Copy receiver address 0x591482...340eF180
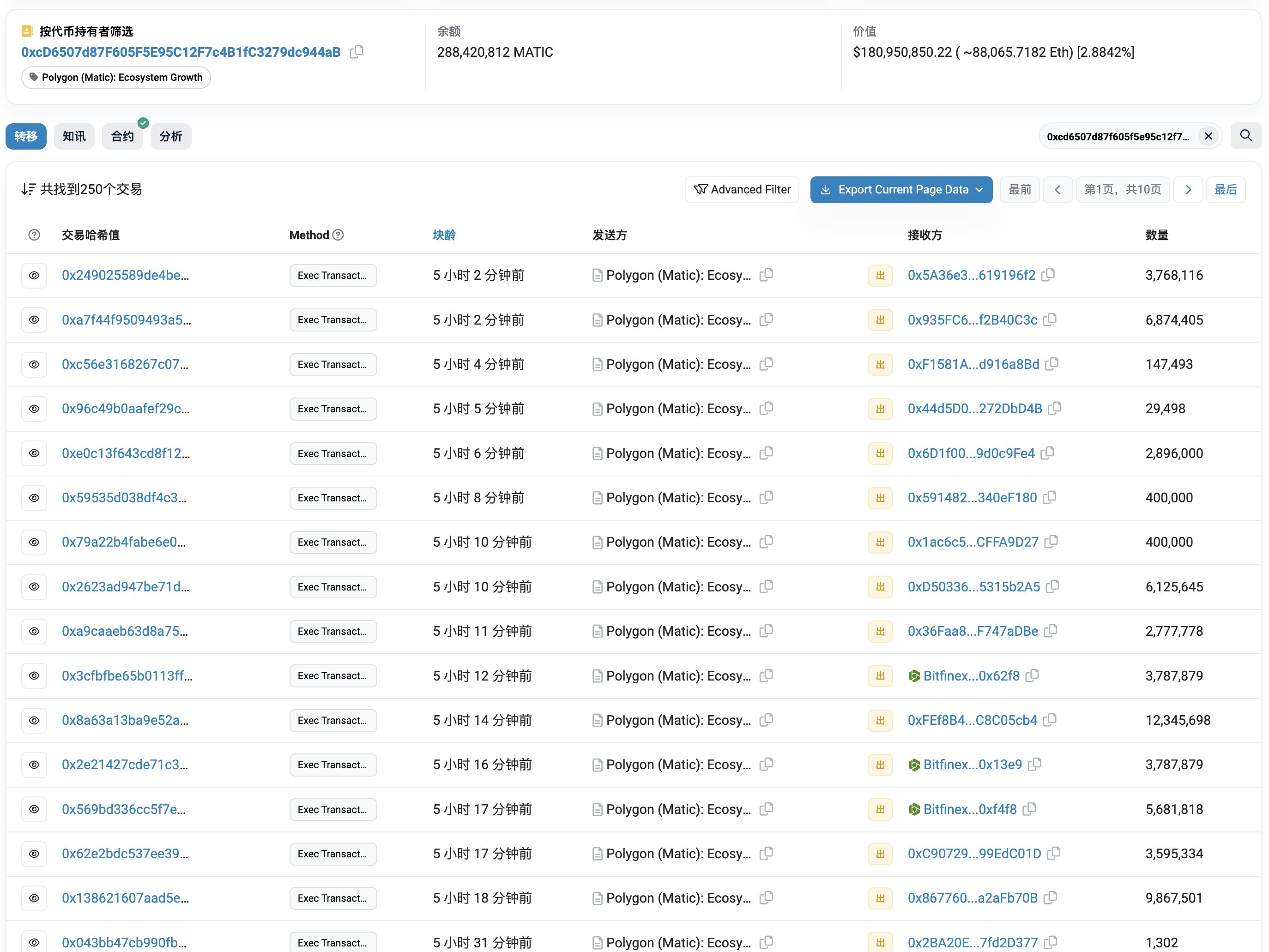1269x952 pixels. [x=1050, y=498]
